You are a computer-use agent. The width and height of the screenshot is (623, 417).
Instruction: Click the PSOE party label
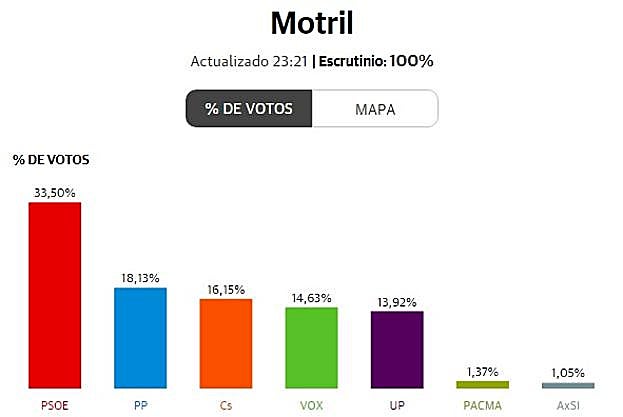tap(55, 405)
